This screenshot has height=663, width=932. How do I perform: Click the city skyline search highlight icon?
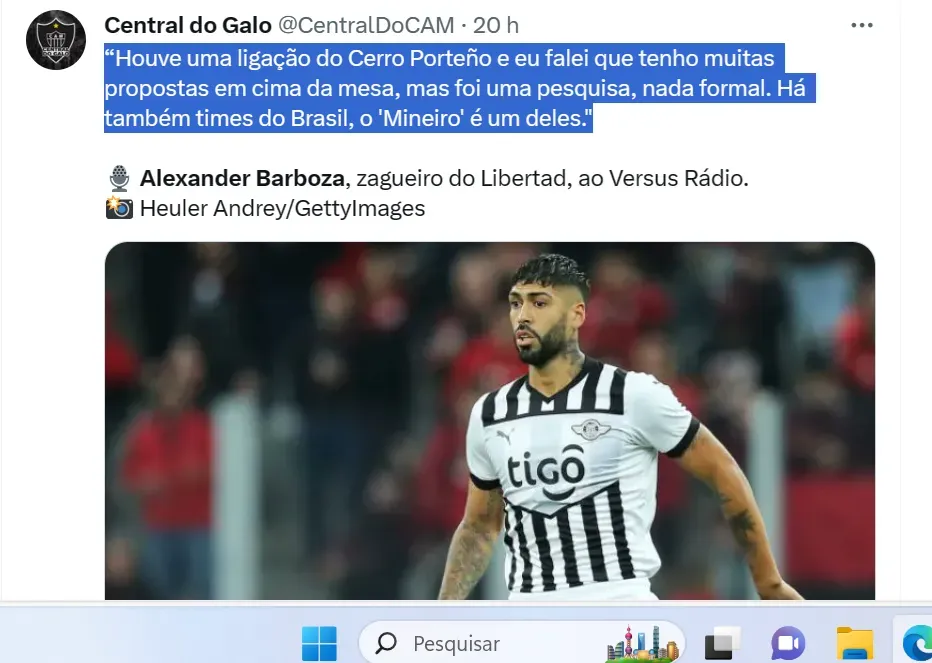point(643,643)
